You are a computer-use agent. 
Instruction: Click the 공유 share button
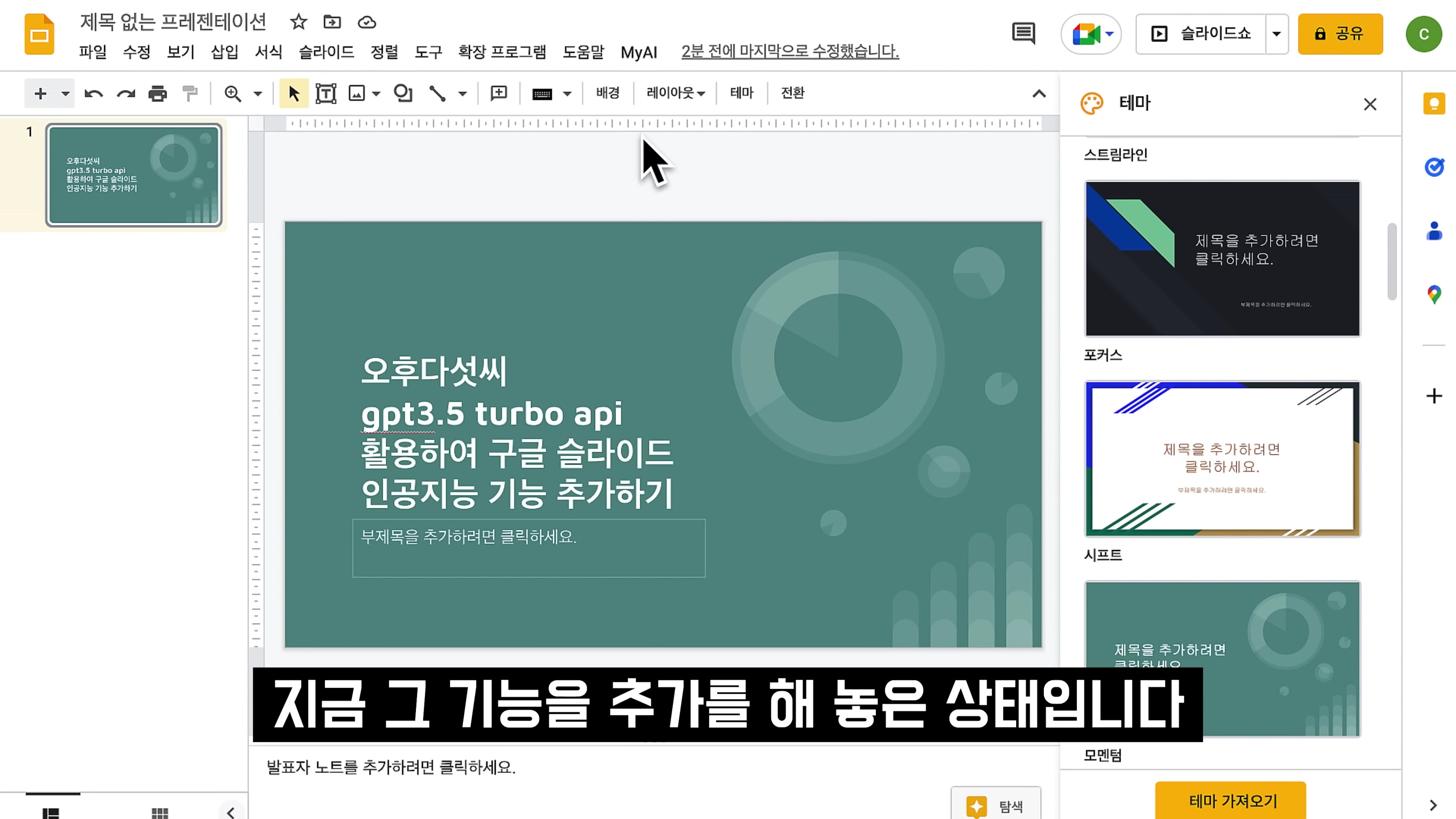(1340, 34)
